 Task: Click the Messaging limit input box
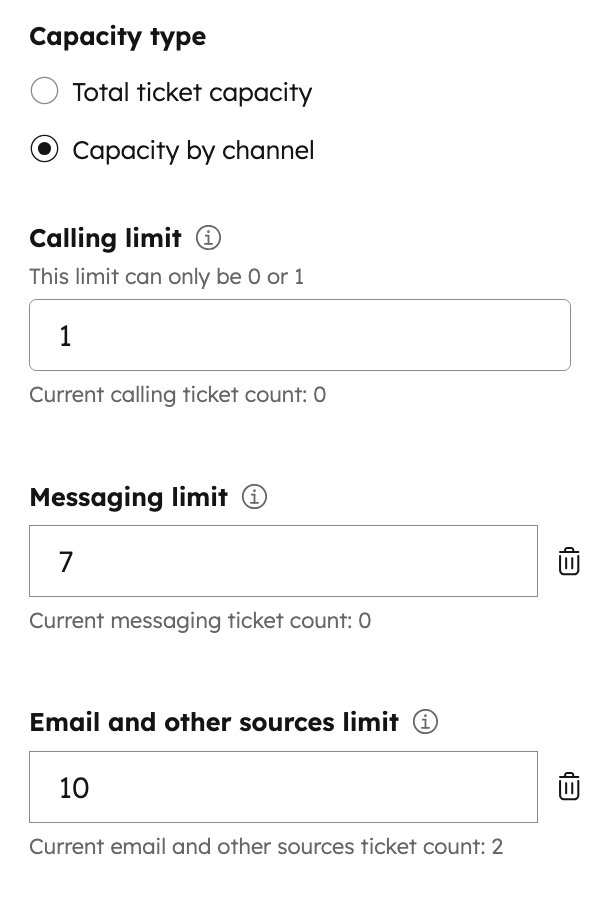coord(283,561)
